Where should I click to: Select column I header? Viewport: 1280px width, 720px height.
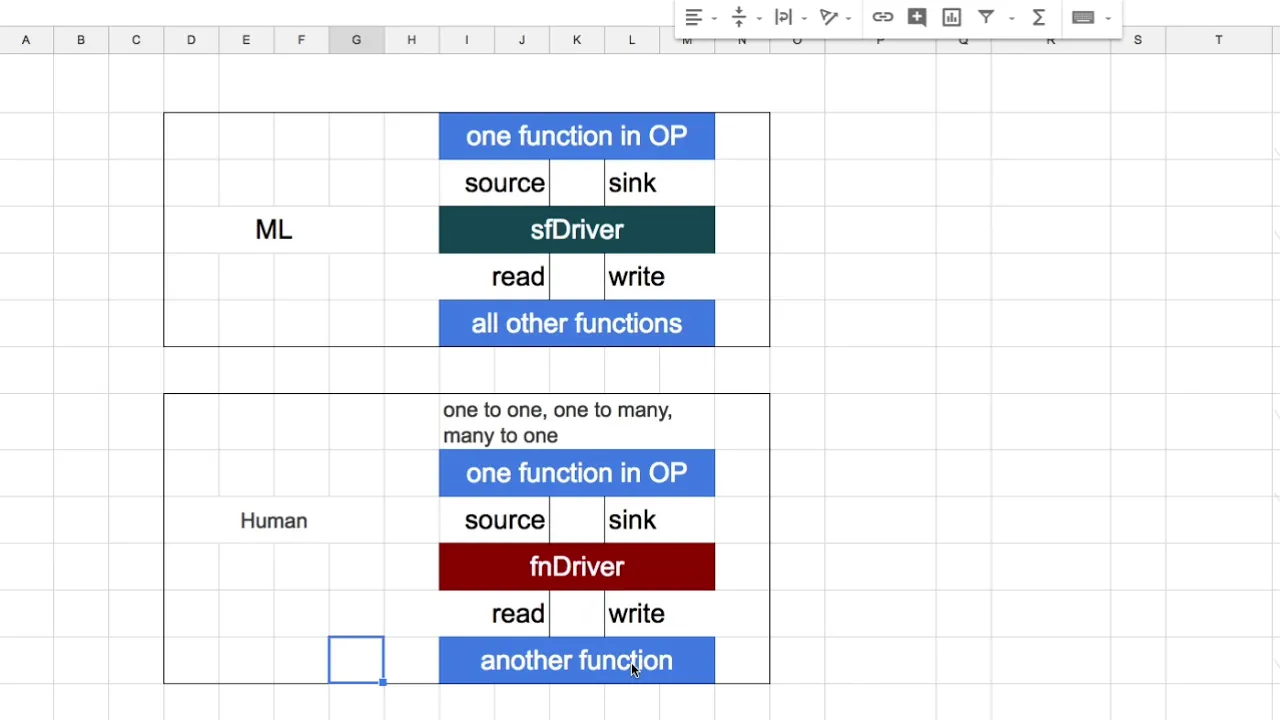[466, 40]
